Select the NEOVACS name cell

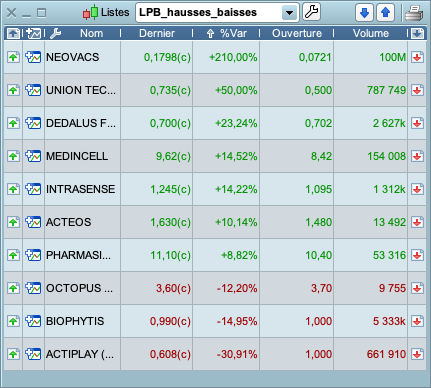(x=82, y=57)
